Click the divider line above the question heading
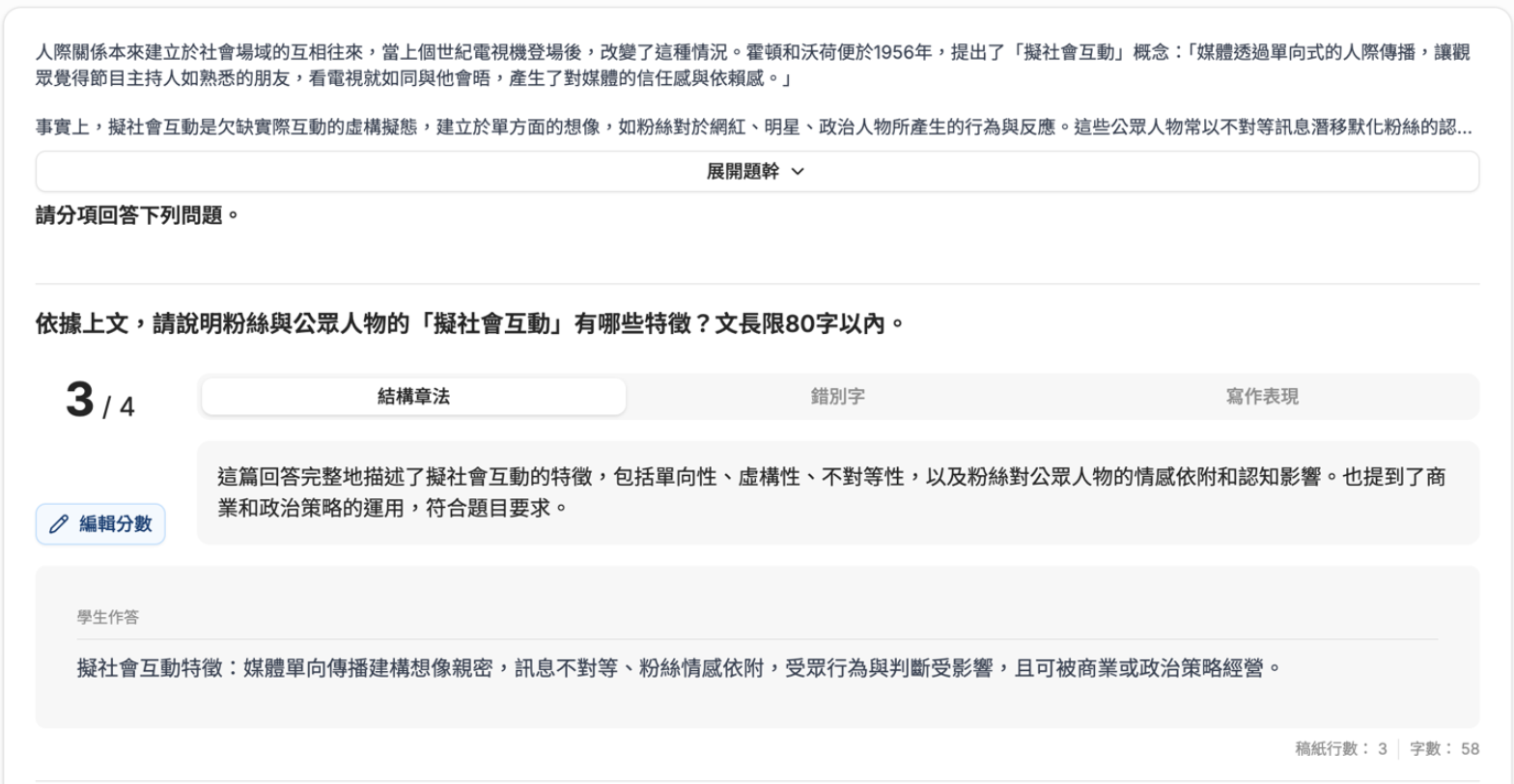Viewport: 1514px width, 784px height. pos(757,284)
